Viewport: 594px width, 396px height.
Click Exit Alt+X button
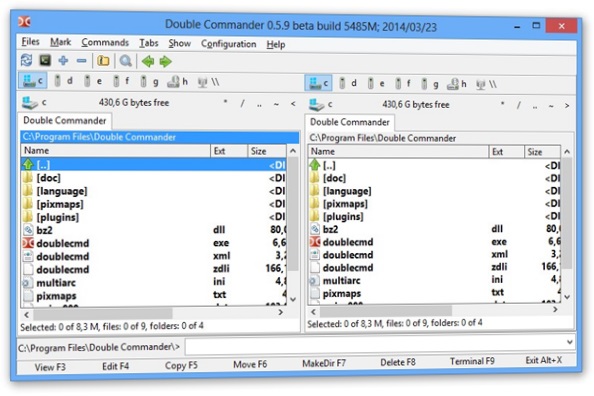point(544,360)
